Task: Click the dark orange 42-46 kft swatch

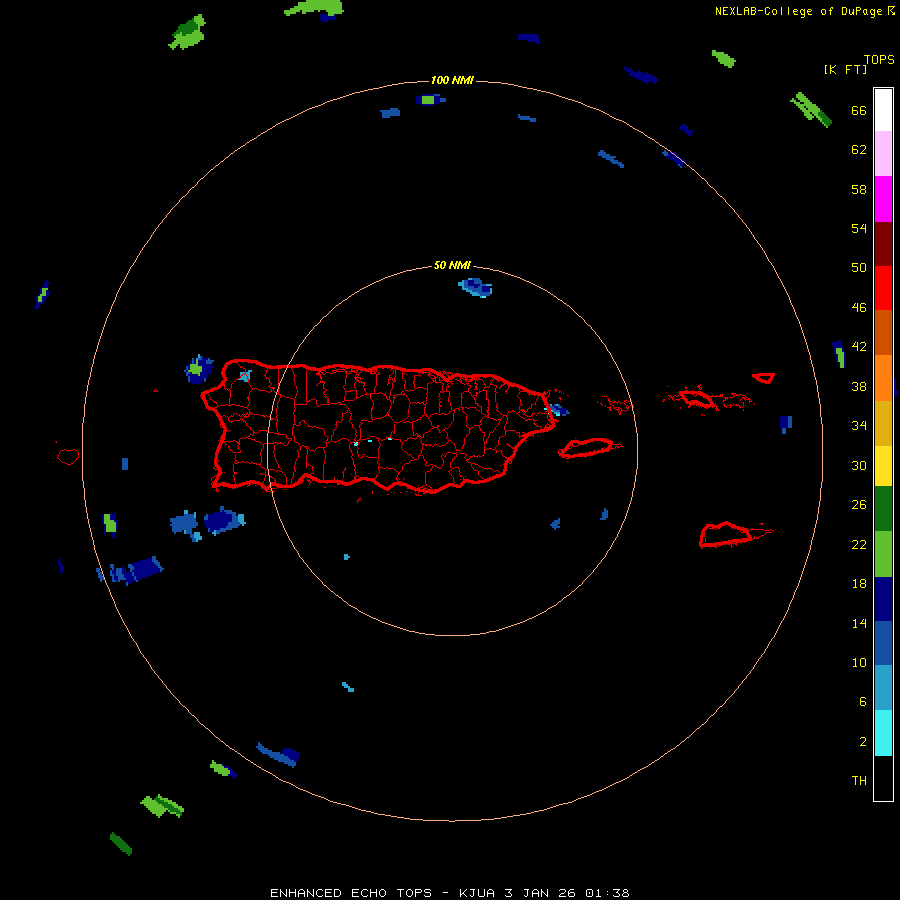Action: pos(883,332)
